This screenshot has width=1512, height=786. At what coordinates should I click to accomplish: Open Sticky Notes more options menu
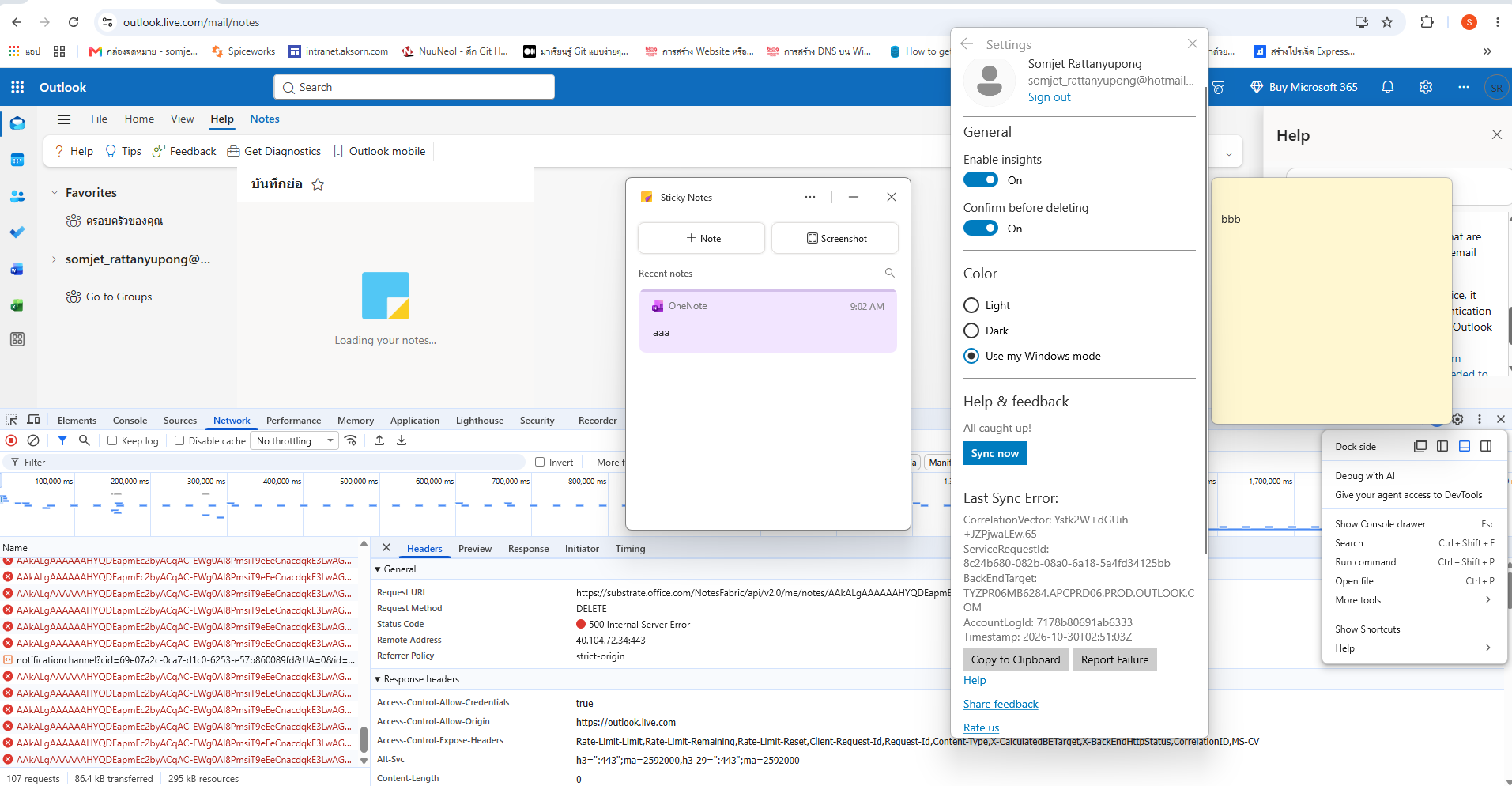(810, 197)
